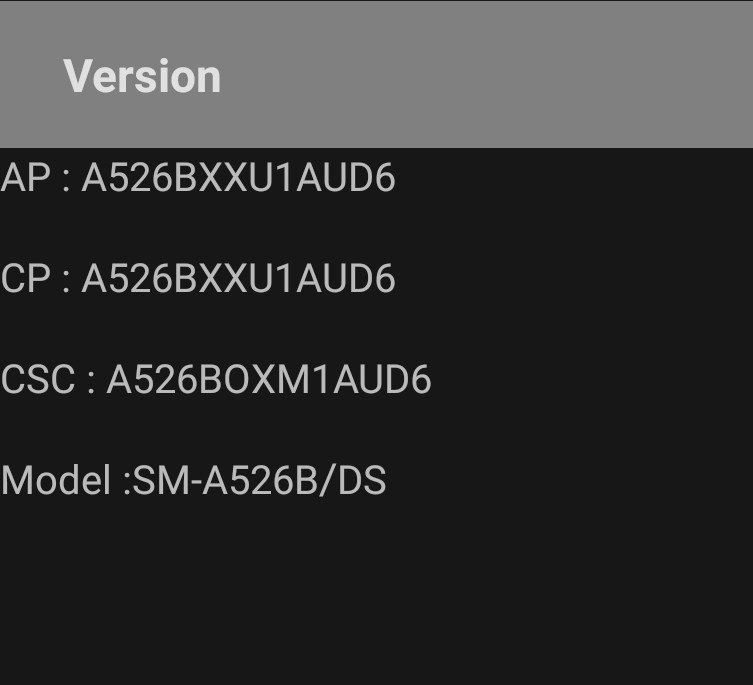753x685 pixels.
Task: Click the AP label text
Action: pyautogui.click(x=25, y=178)
